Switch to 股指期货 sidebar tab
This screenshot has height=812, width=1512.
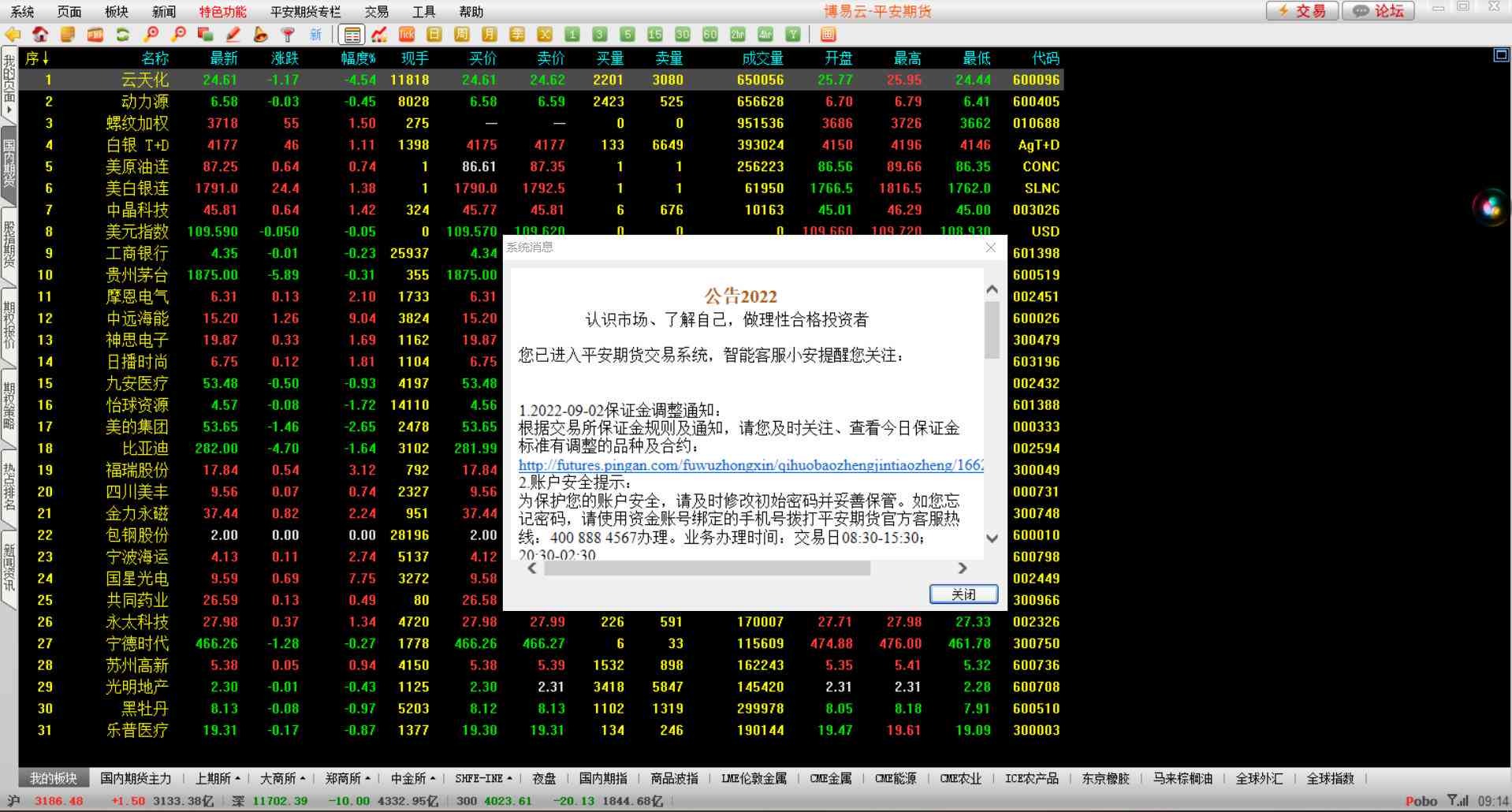[9, 246]
